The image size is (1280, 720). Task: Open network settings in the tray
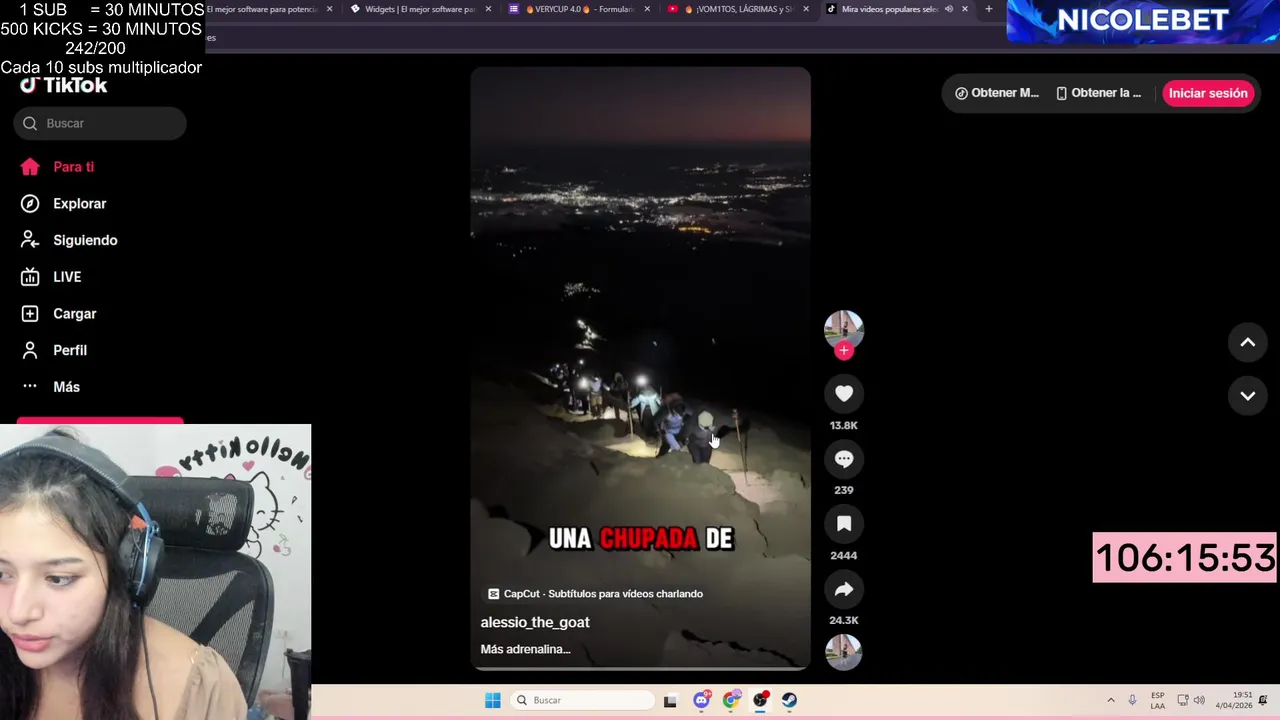point(1183,700)
